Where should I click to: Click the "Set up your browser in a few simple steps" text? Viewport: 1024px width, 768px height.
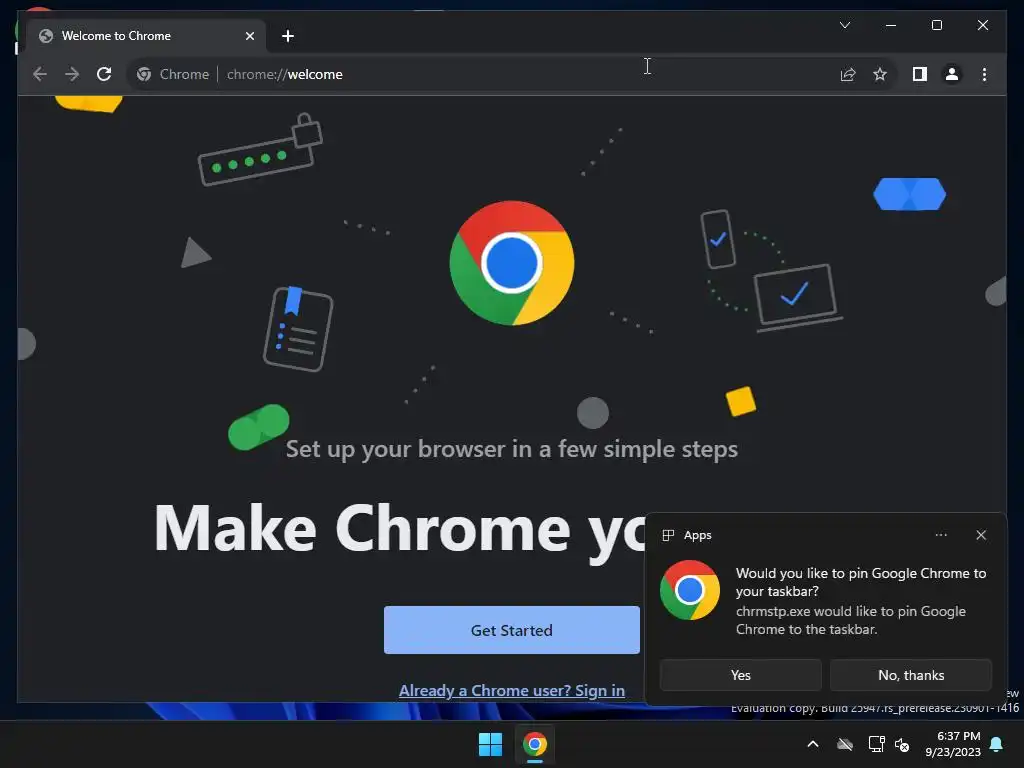pyautogui.click(x=511, y=449)
